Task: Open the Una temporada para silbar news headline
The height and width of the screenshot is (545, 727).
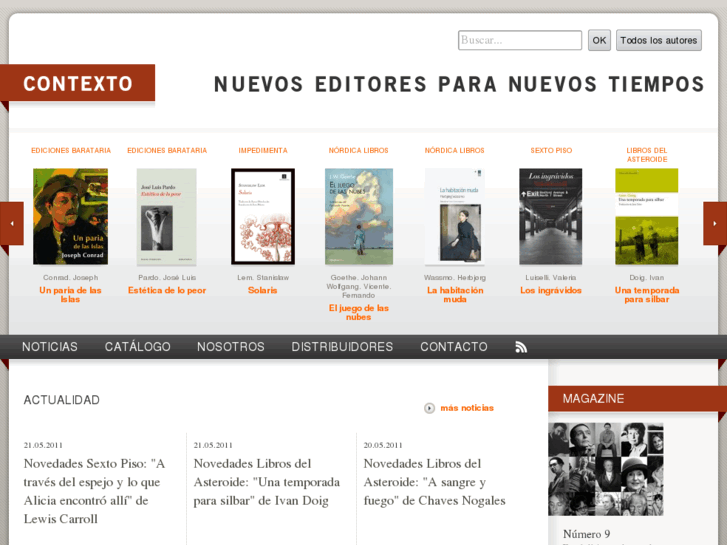Action: click(267, 482)
